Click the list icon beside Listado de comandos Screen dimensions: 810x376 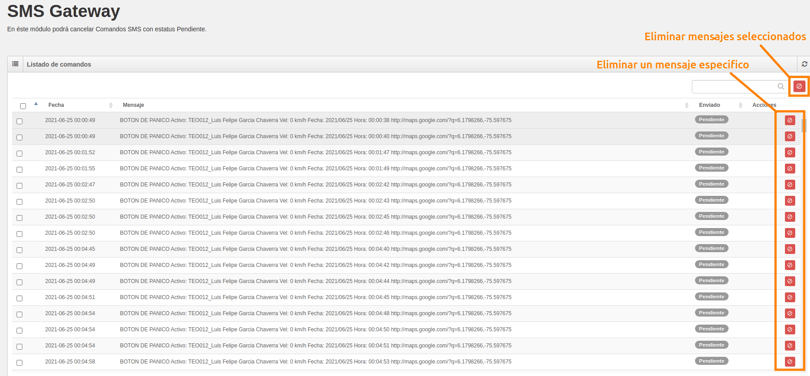[15, 64]
